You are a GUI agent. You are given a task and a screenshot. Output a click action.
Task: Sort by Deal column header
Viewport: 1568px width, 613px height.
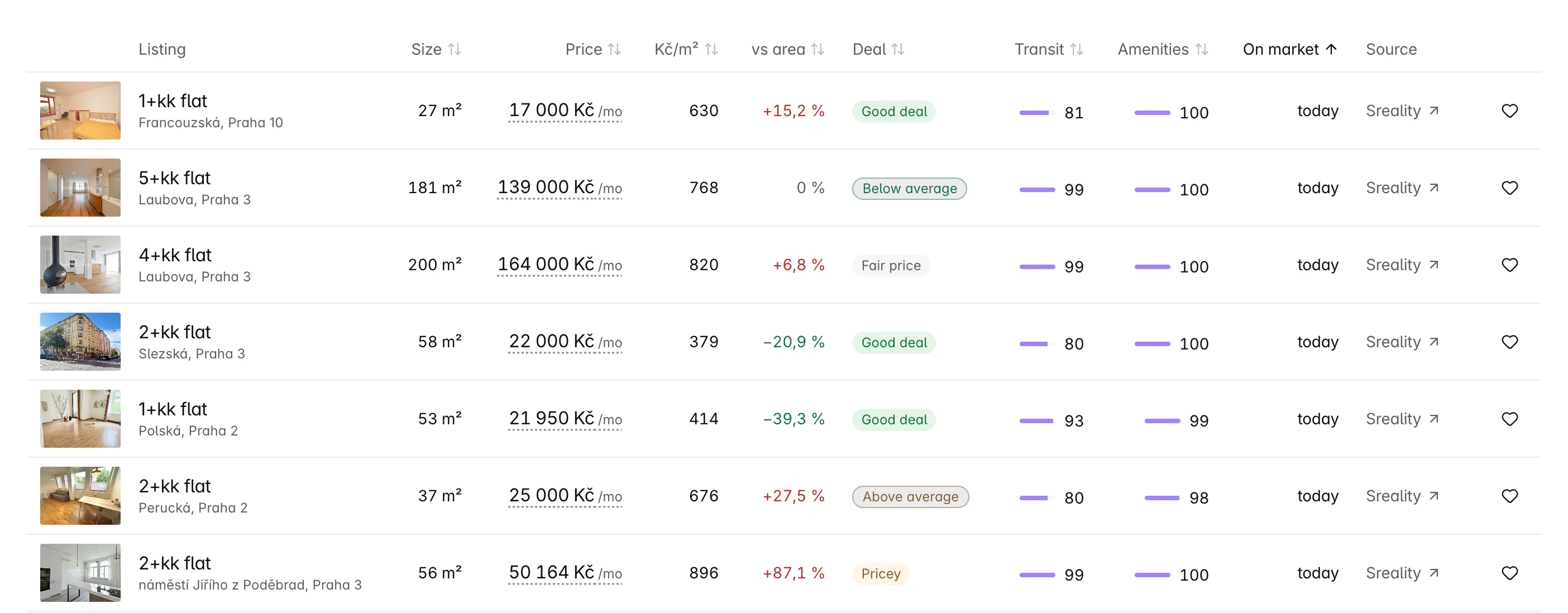pyautogui.click(x=878, y=49)
